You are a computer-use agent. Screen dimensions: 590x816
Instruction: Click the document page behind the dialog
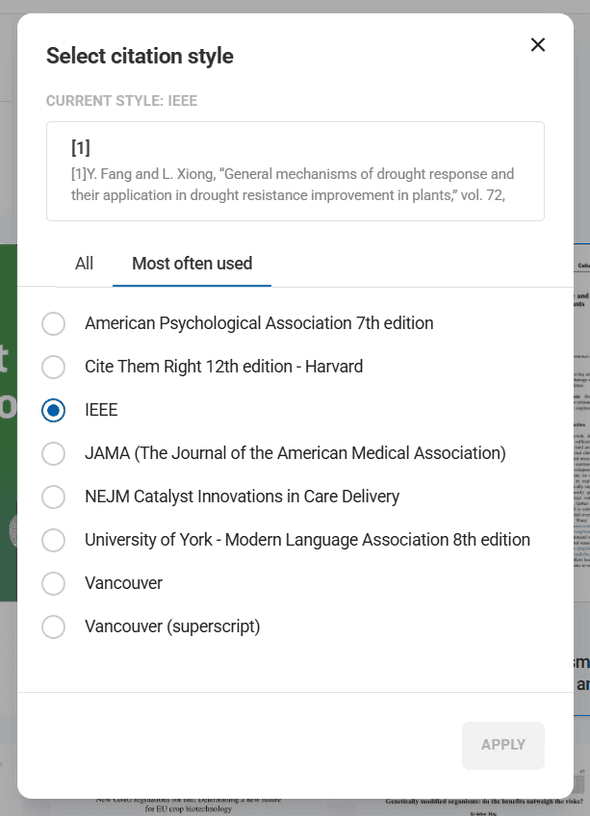[581, 420]
